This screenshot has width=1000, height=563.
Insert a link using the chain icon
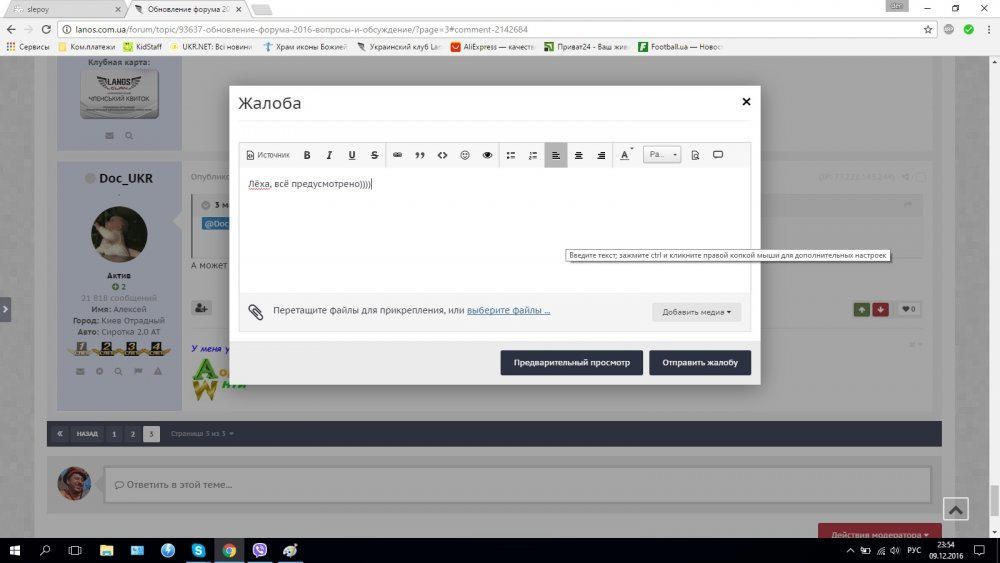(x=397, y=155)
